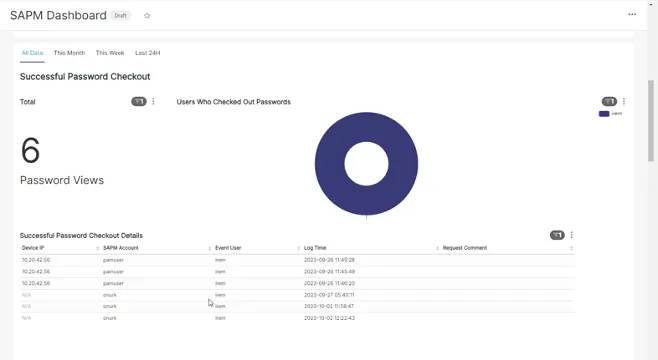Click the Successful Password Checkout Details title
This screenshot has width=658, height=360.
pos(81,235)
